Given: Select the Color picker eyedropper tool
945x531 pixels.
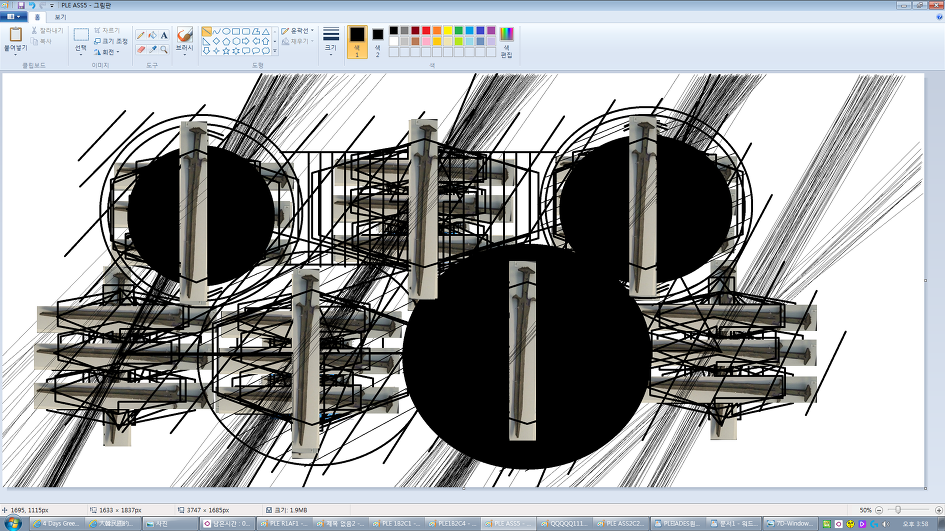Looking at the screenshot, I should coord(152,49).
